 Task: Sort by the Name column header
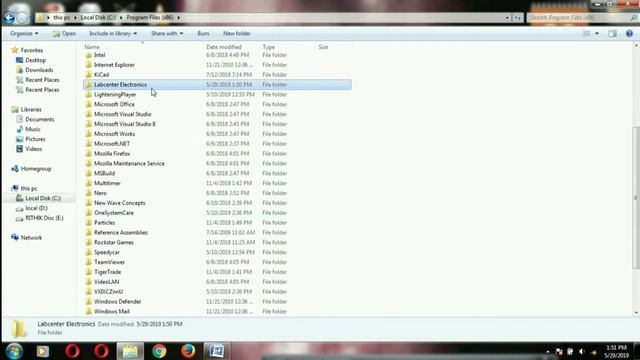tap(92, 47)
